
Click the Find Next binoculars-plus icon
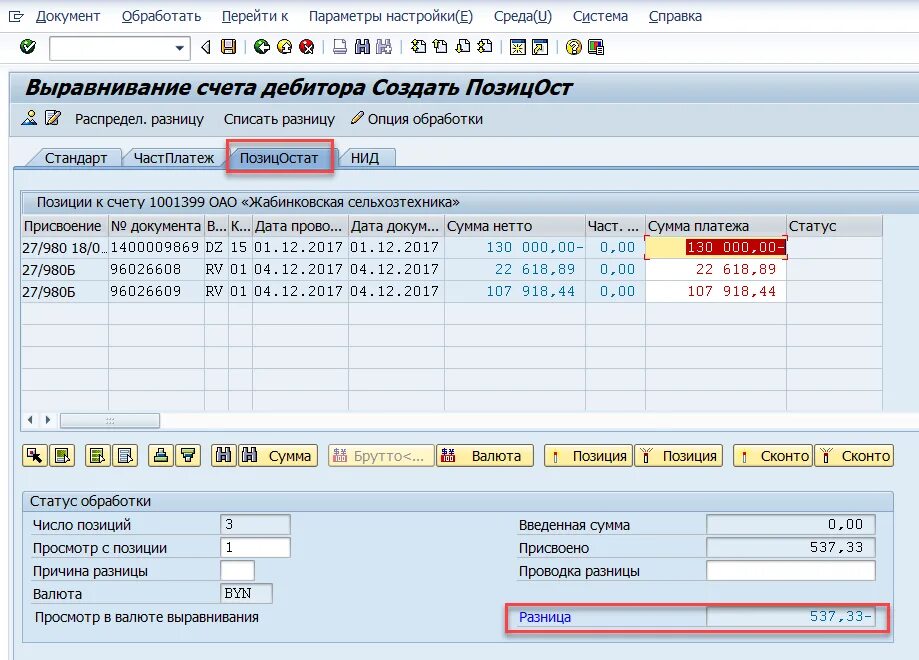(x=384, y=47)
